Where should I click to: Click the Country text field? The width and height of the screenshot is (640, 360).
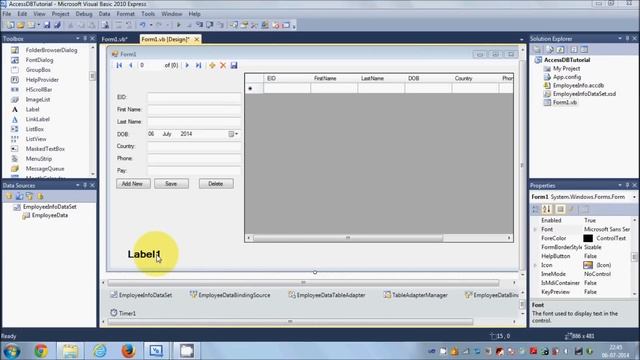194,146
